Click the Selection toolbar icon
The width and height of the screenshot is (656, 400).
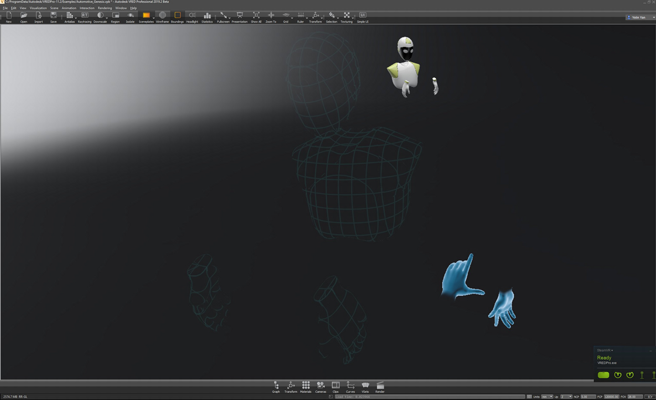tap(331, 17)
